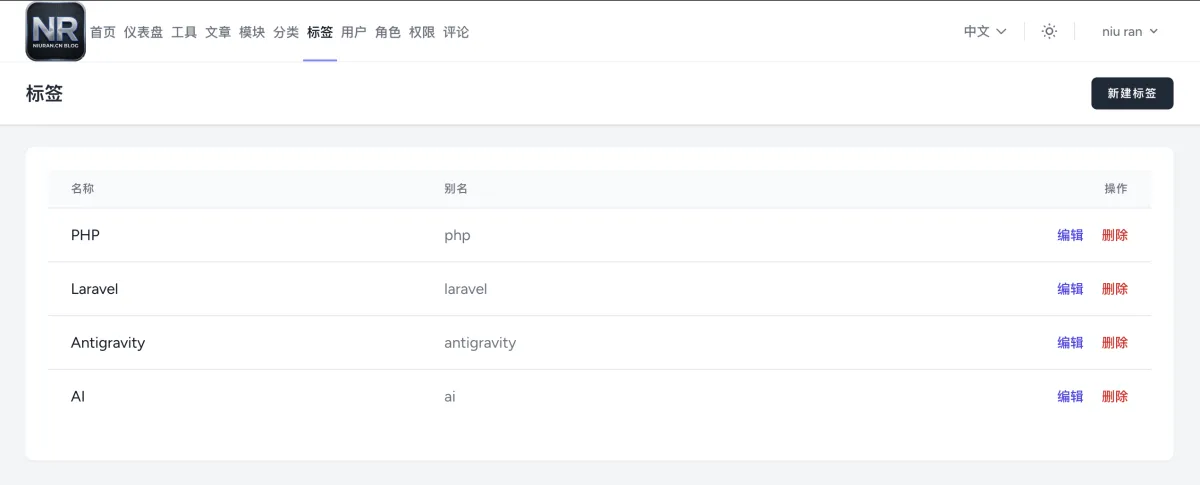Screen dimensions: 1200x485
Task: Select the active 标签 tab
Action: click(x=320, y=32)
